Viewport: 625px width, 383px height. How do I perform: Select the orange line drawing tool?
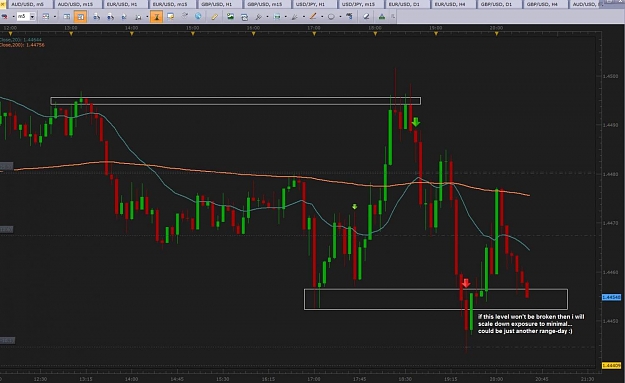313,17
